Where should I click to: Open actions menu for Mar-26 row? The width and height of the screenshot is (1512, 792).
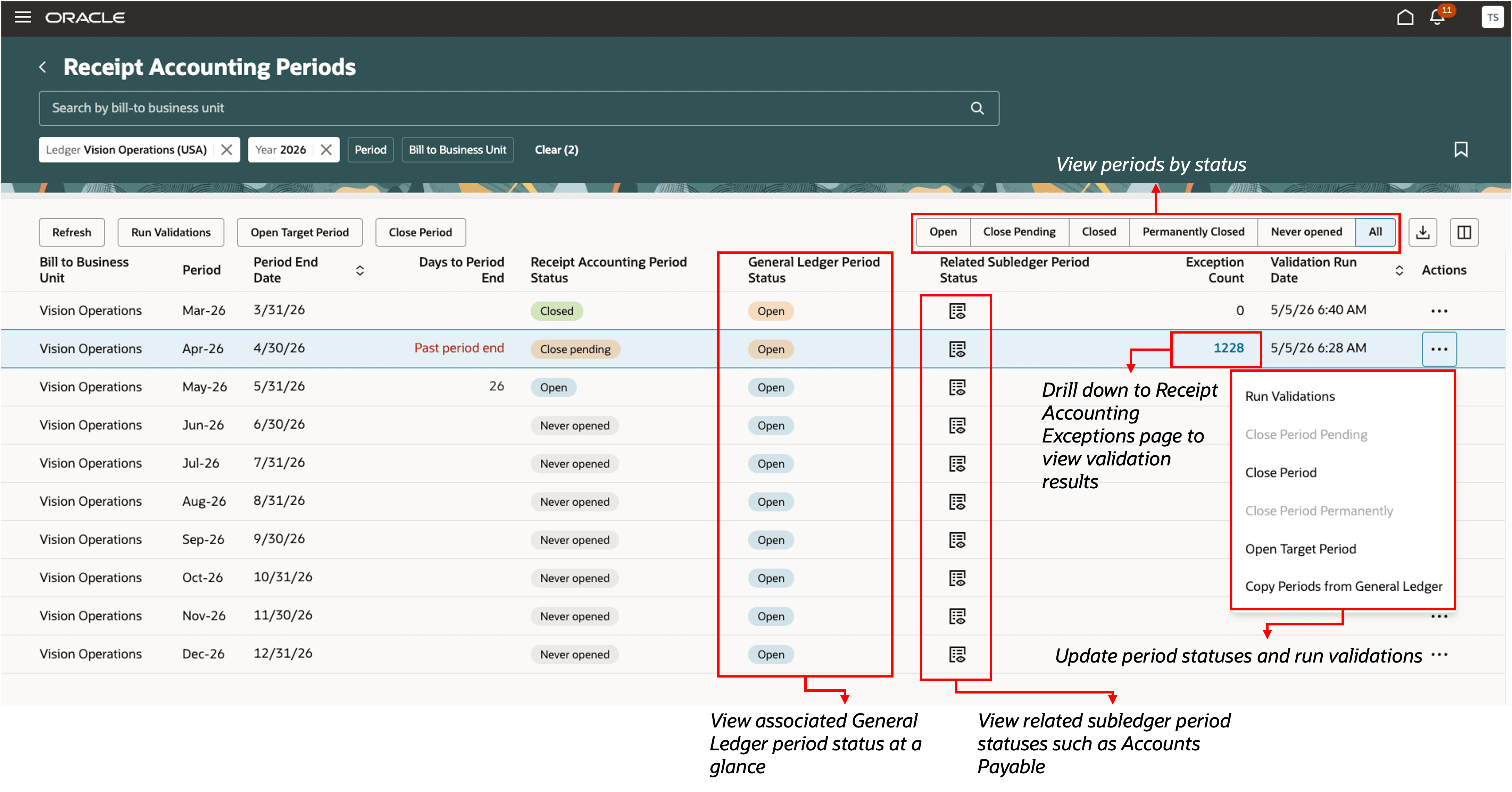pos(1439,311)
